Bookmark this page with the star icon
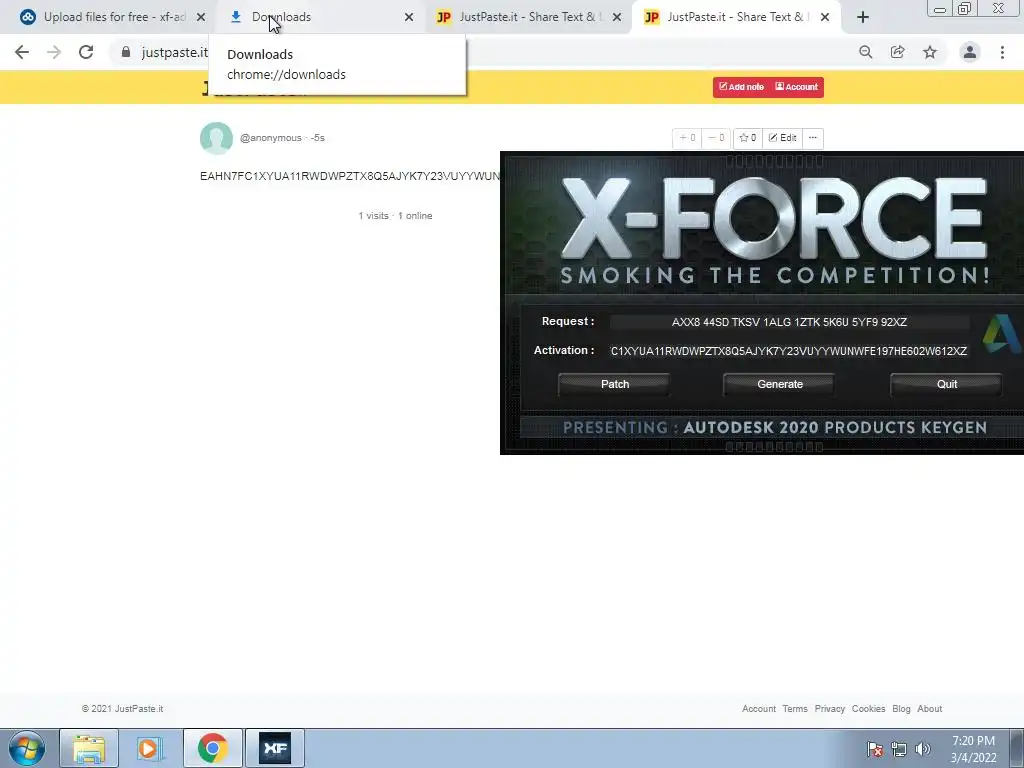 point(930,52)
